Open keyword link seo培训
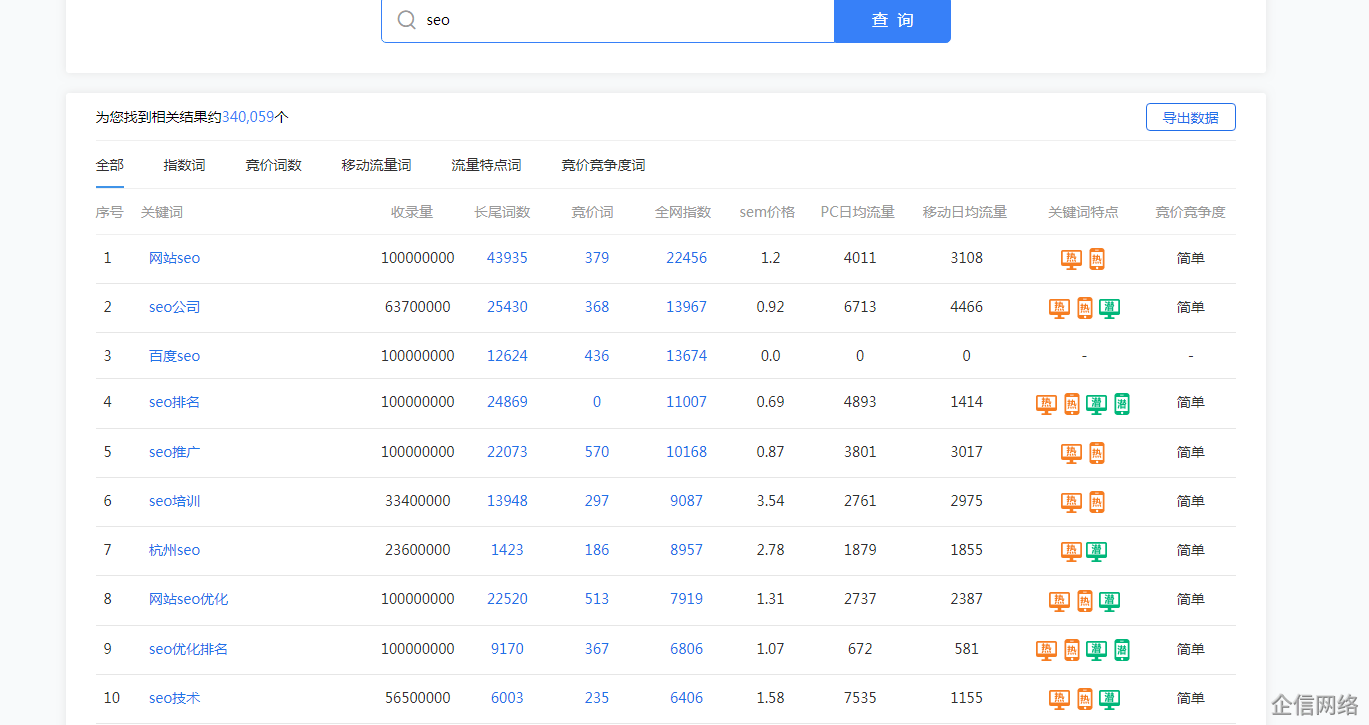Screen dimensions: 1369x725 [x=174, y=501]
